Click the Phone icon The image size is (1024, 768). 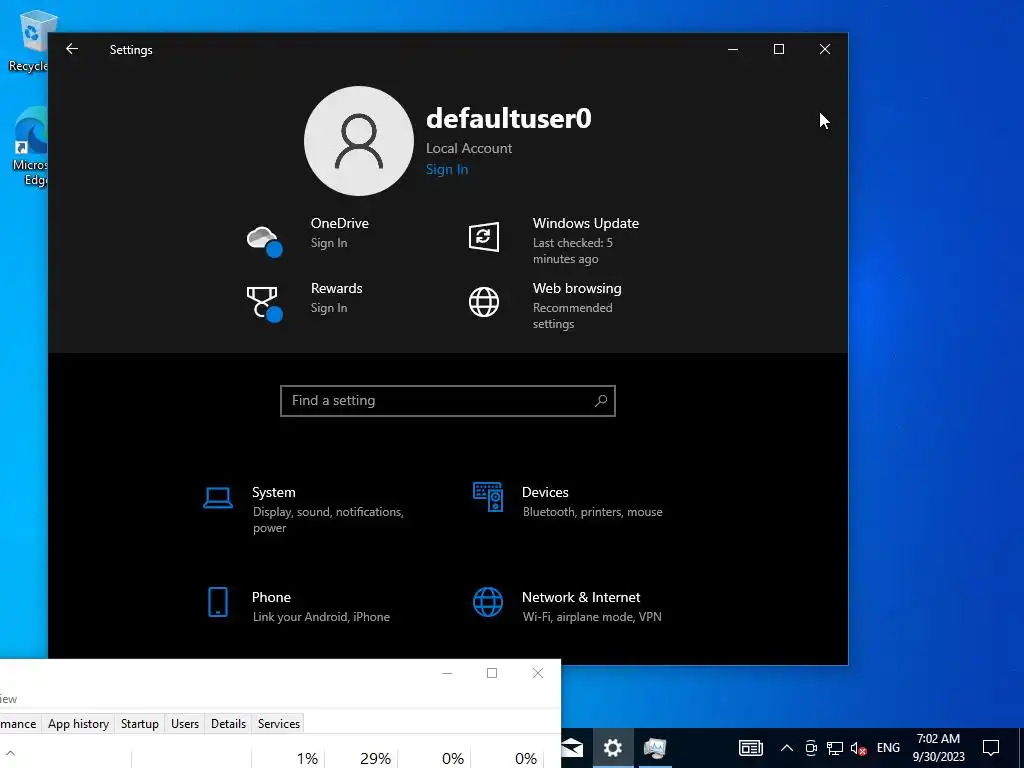coord(218,601)
